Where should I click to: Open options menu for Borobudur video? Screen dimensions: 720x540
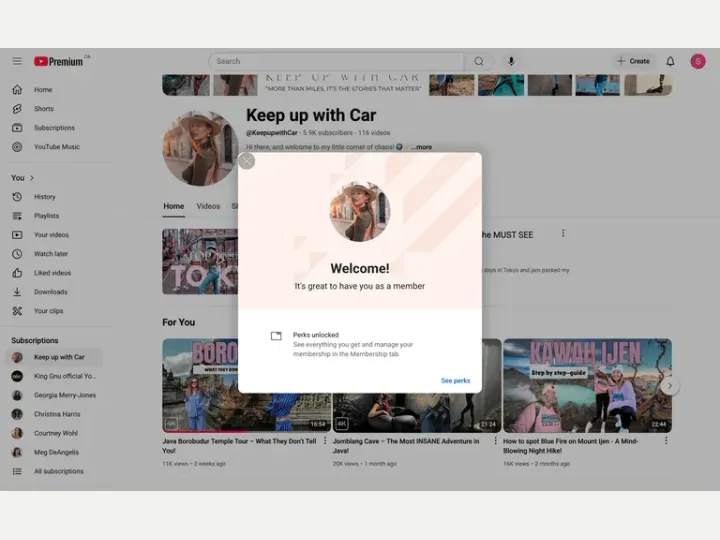coord(325,441)
